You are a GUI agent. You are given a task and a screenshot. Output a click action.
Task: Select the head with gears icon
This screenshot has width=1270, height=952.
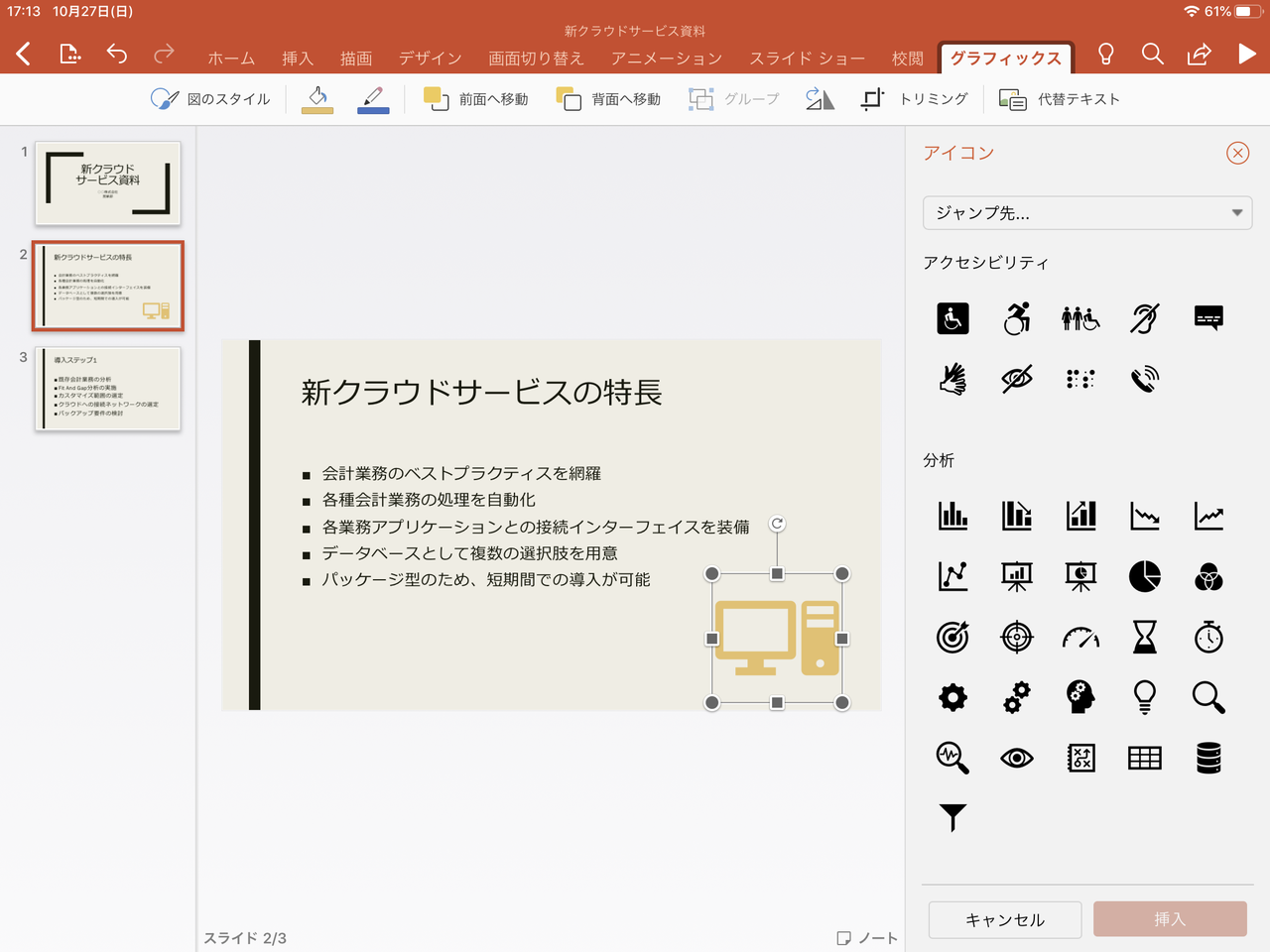[1080, 697]
